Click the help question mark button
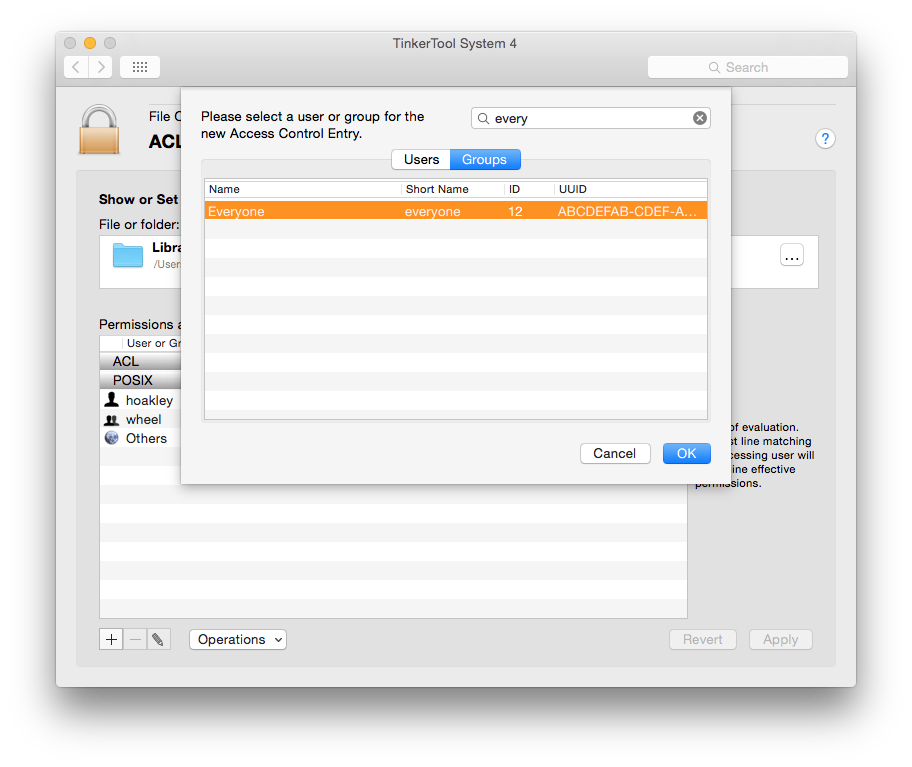This screenshot has height=767, width=912. (825, 139)
